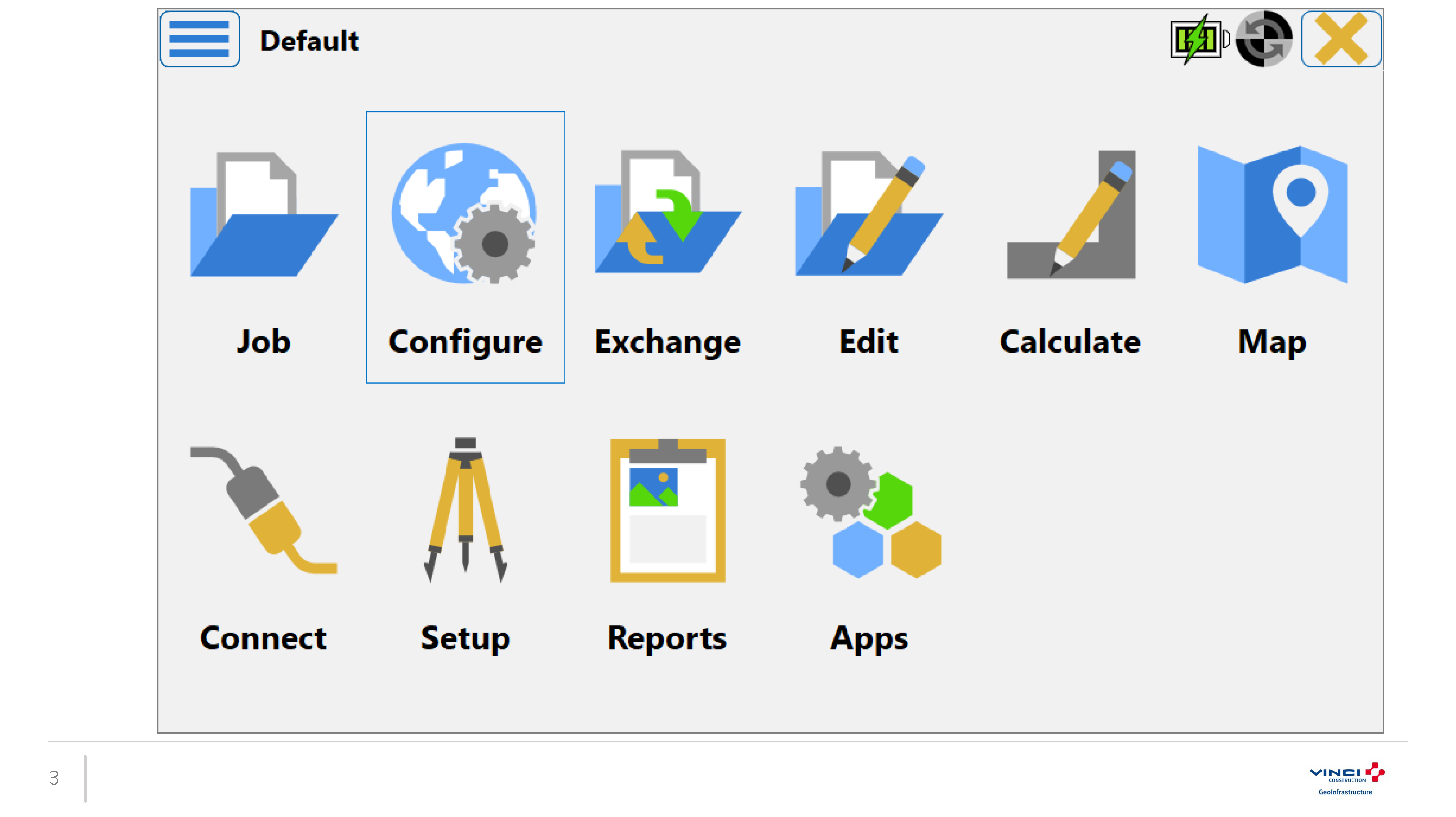Viewport: 1456px width, 817px height.
Task: Open the Job folder icon
Action: click(264, 214)
